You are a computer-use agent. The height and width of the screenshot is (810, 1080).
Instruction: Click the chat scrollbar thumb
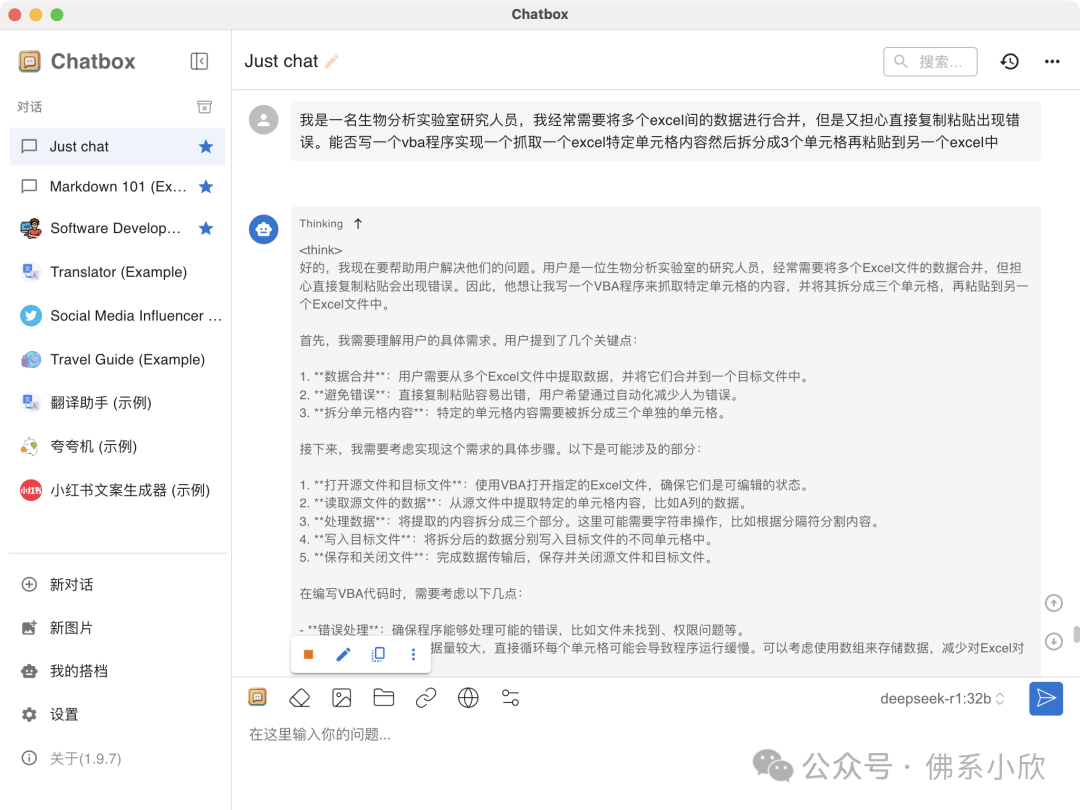1076,634
